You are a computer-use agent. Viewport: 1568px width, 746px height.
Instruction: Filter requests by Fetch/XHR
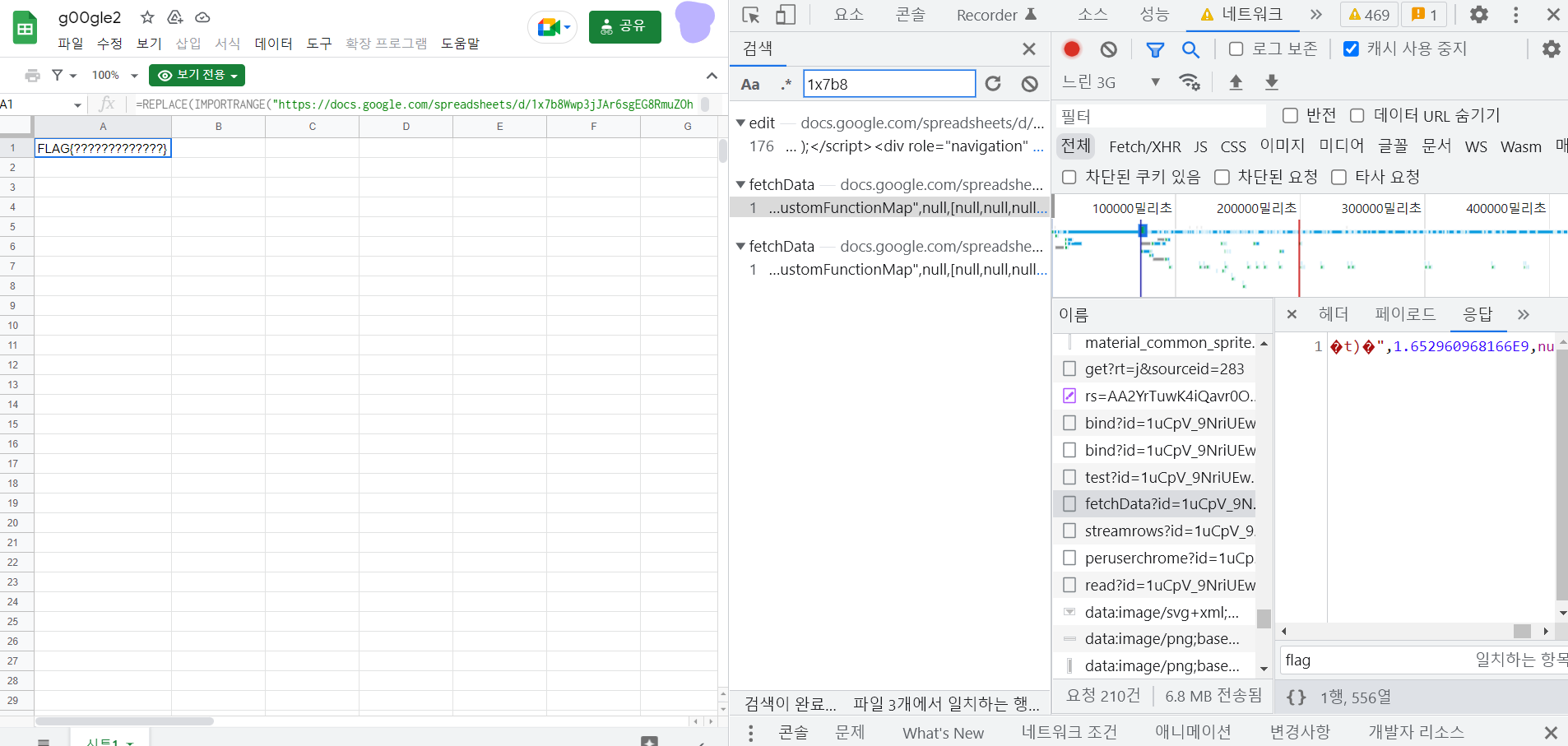[x=1145, y=147]
